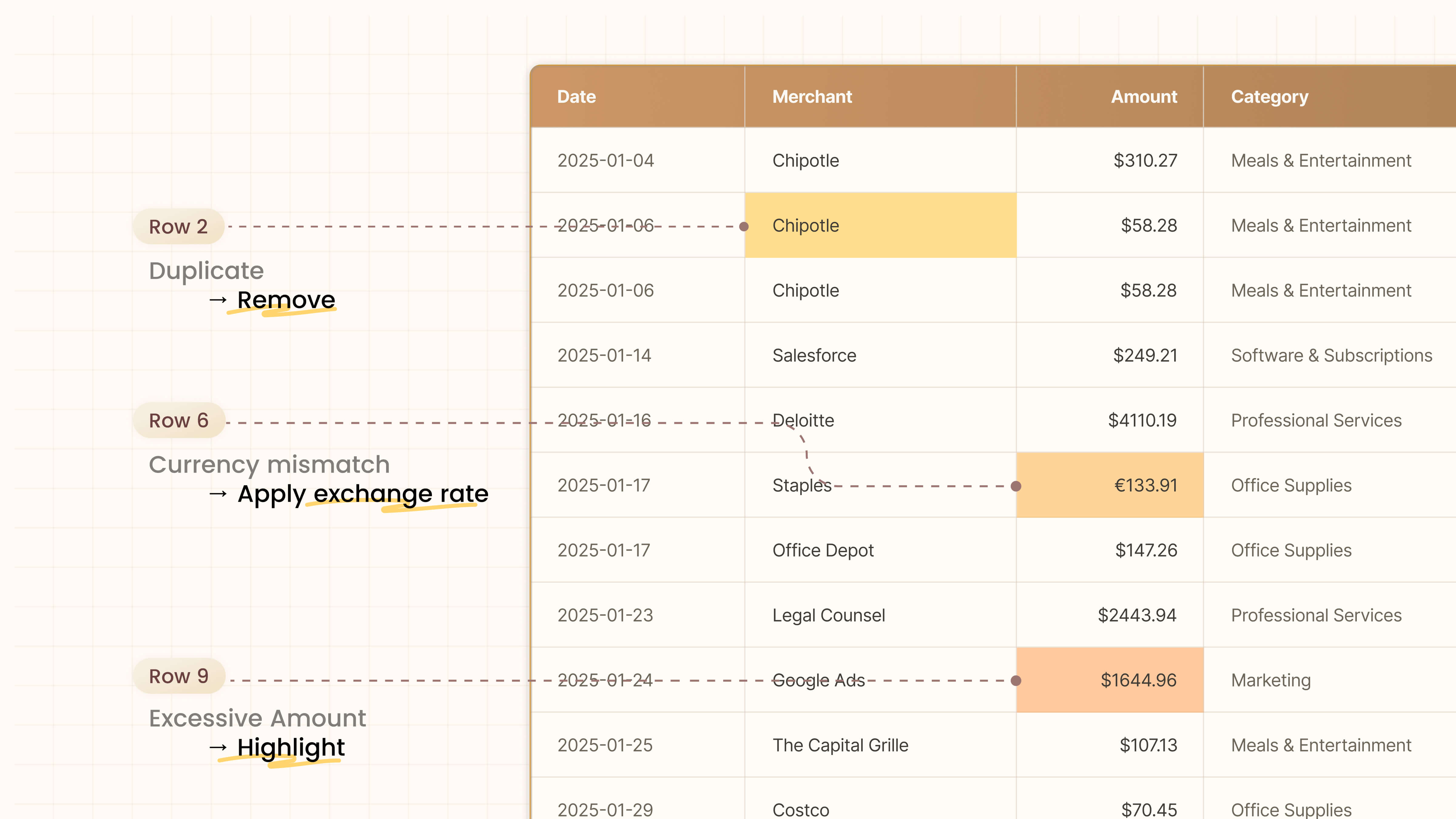Click the Row 2 annotation badge
Image resolution: width=1456 pixels, height=819 pixels.
pyautogui.click(x=178, y=227)
